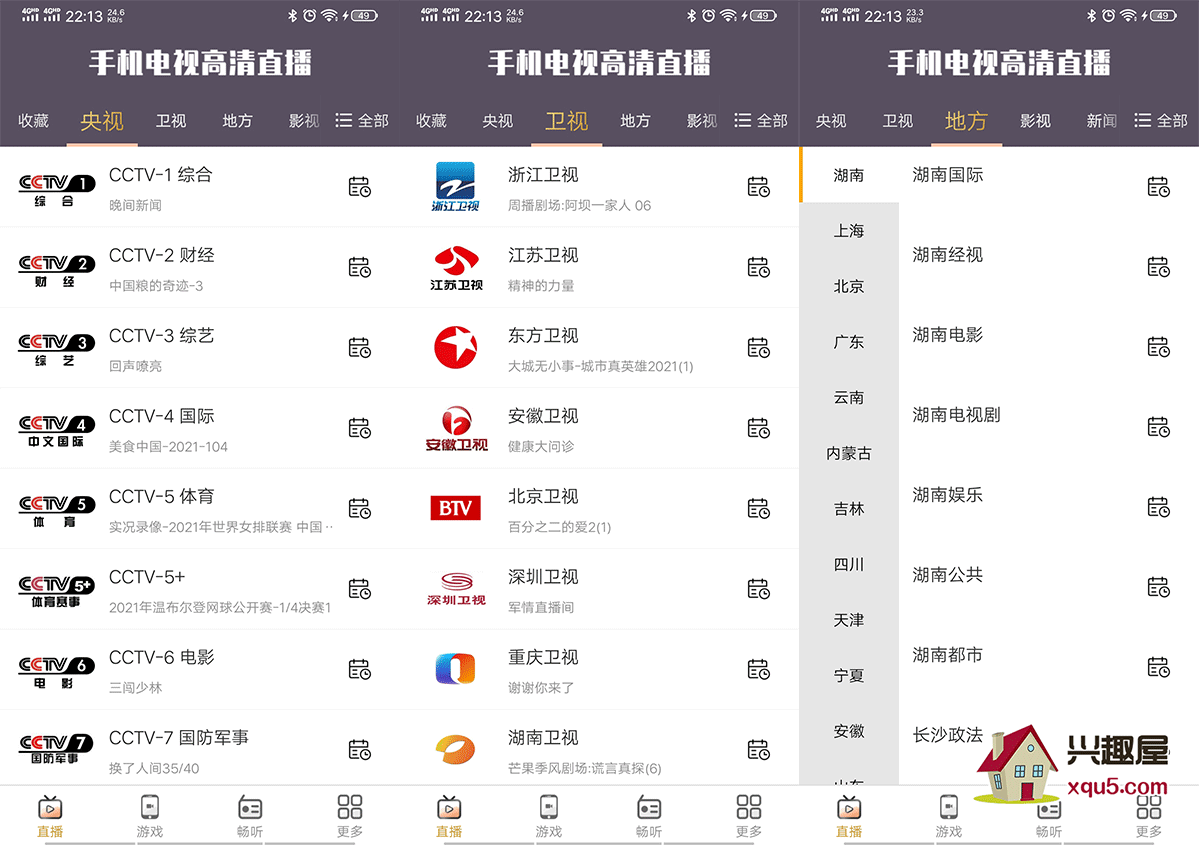The width and height of the screenshot is (1200, 845).
Task: Open program schedule for CCTV-5+ row
Action: point(359,589)
